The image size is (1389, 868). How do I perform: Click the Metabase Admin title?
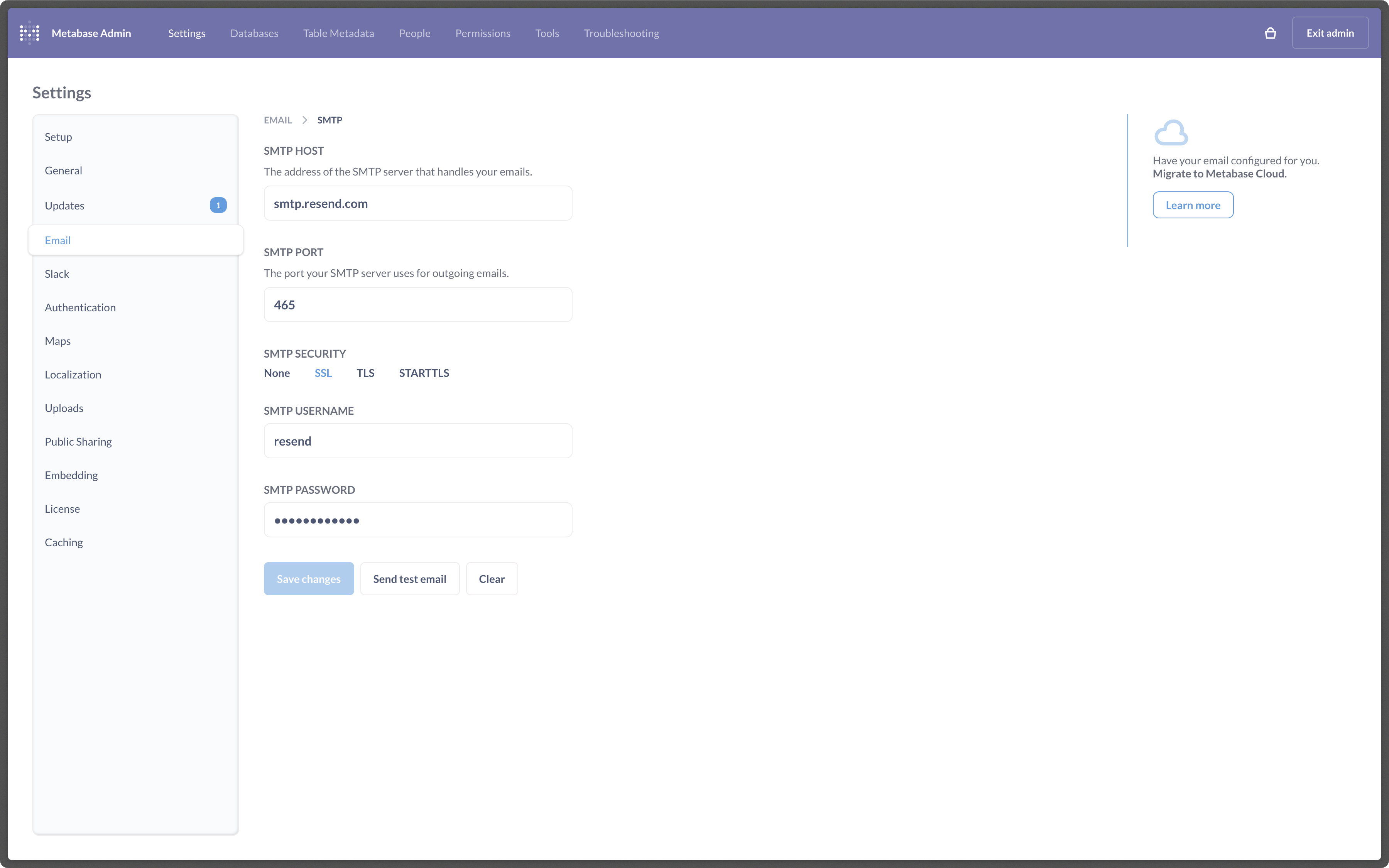click(x=91, y=33)
